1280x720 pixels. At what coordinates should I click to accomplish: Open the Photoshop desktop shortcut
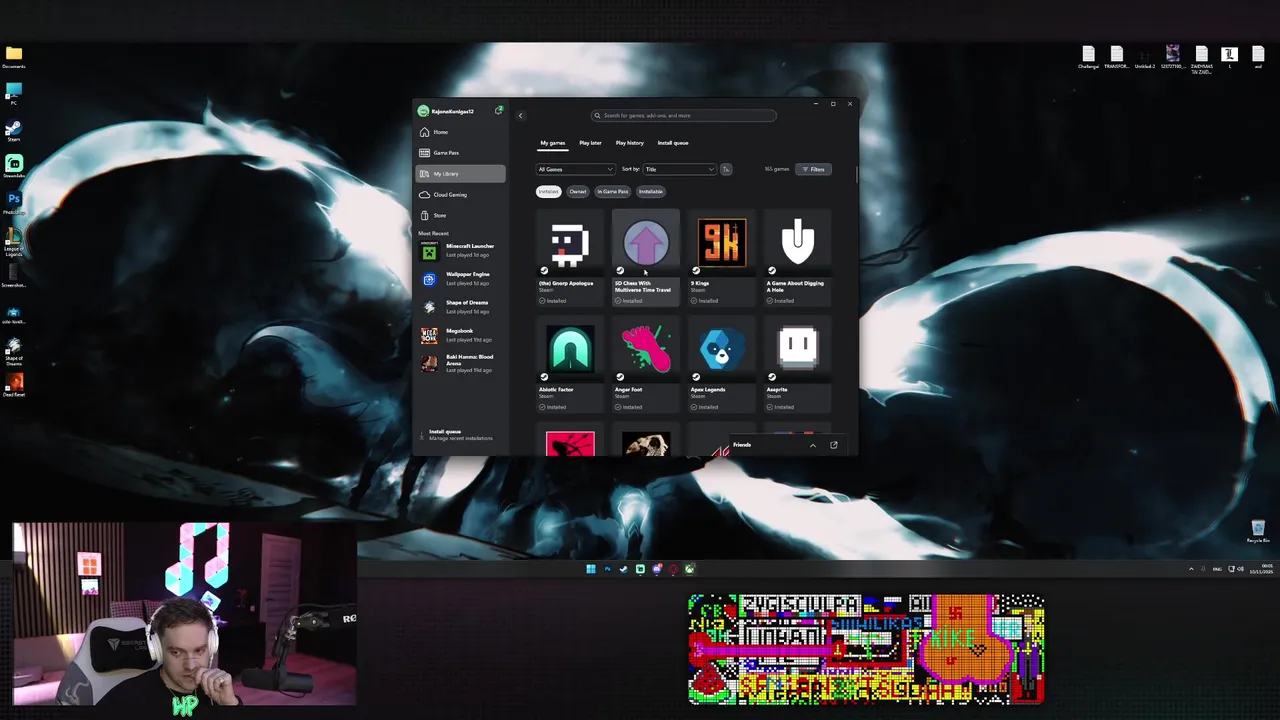[14, 203]
